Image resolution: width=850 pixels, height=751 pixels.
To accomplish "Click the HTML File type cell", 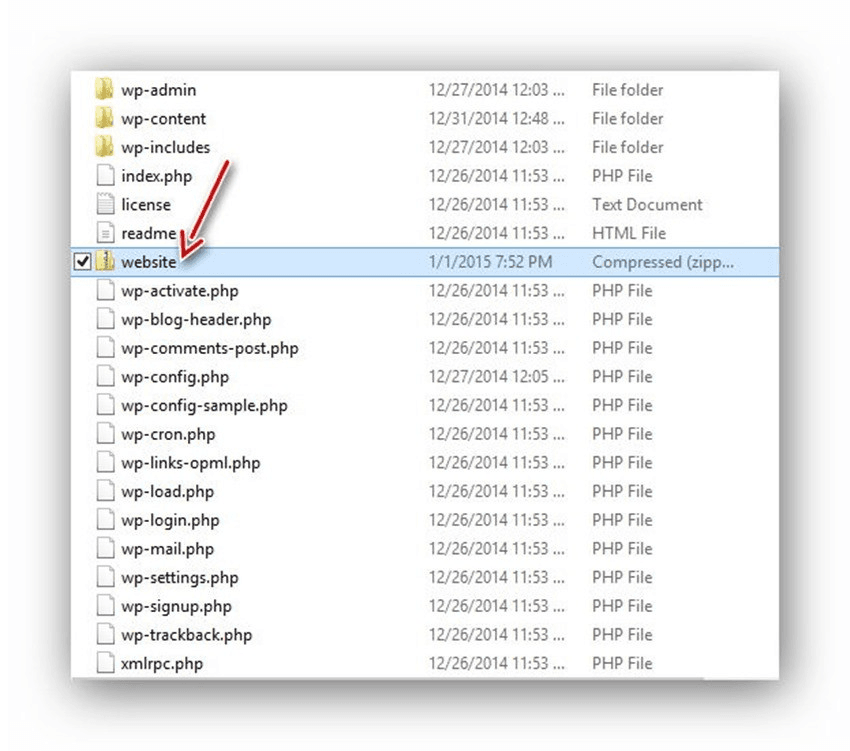I will (x=628, y=233).
